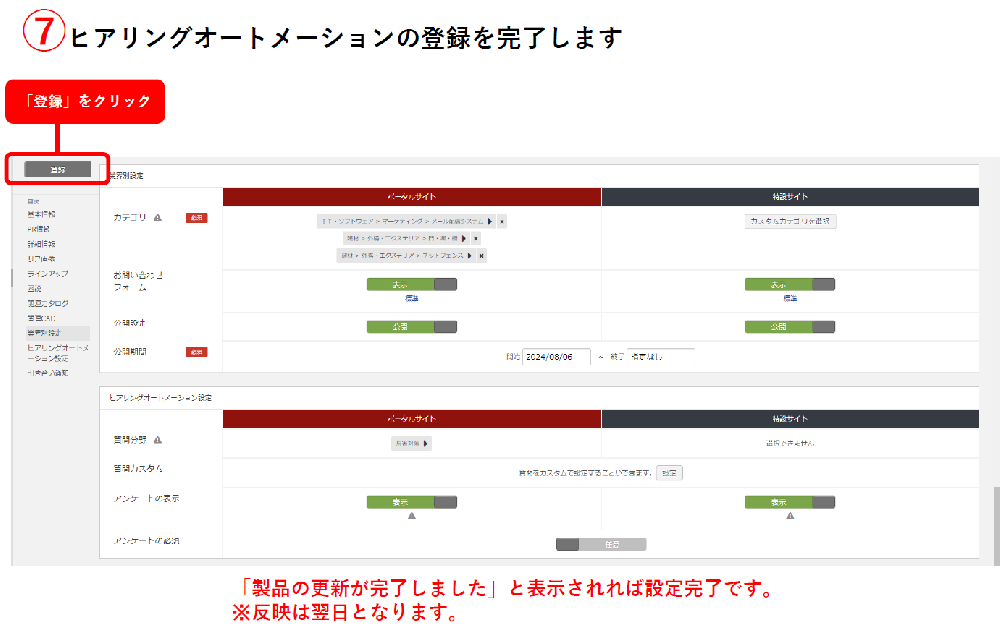The width and height of the screenshot is (1000, 640).
Task: Expand the IT・ソフトウェア category arrow
Action: 490,222
